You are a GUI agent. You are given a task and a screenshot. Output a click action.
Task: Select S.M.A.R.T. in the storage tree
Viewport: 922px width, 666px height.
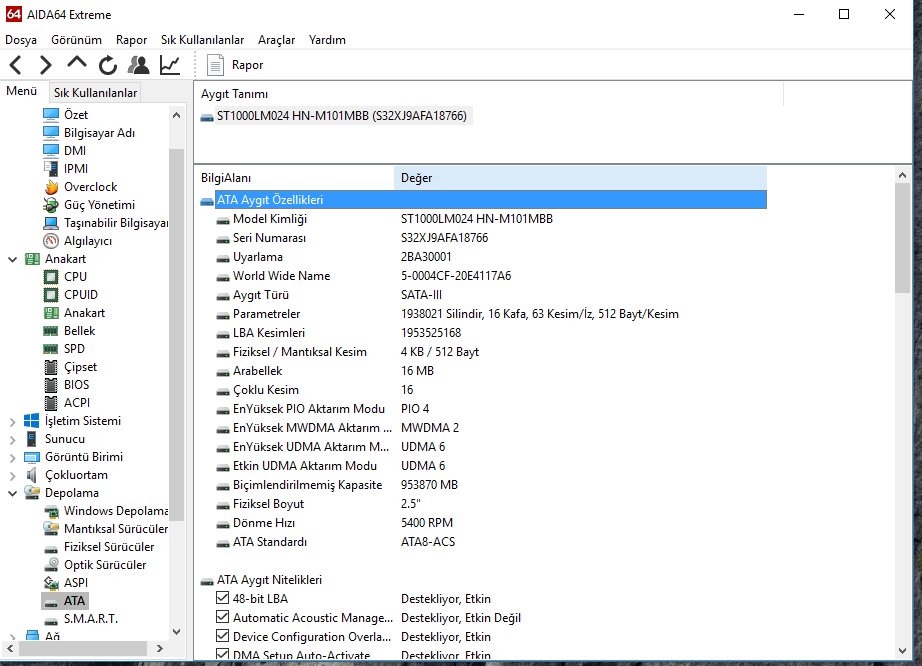coord(90,619)
